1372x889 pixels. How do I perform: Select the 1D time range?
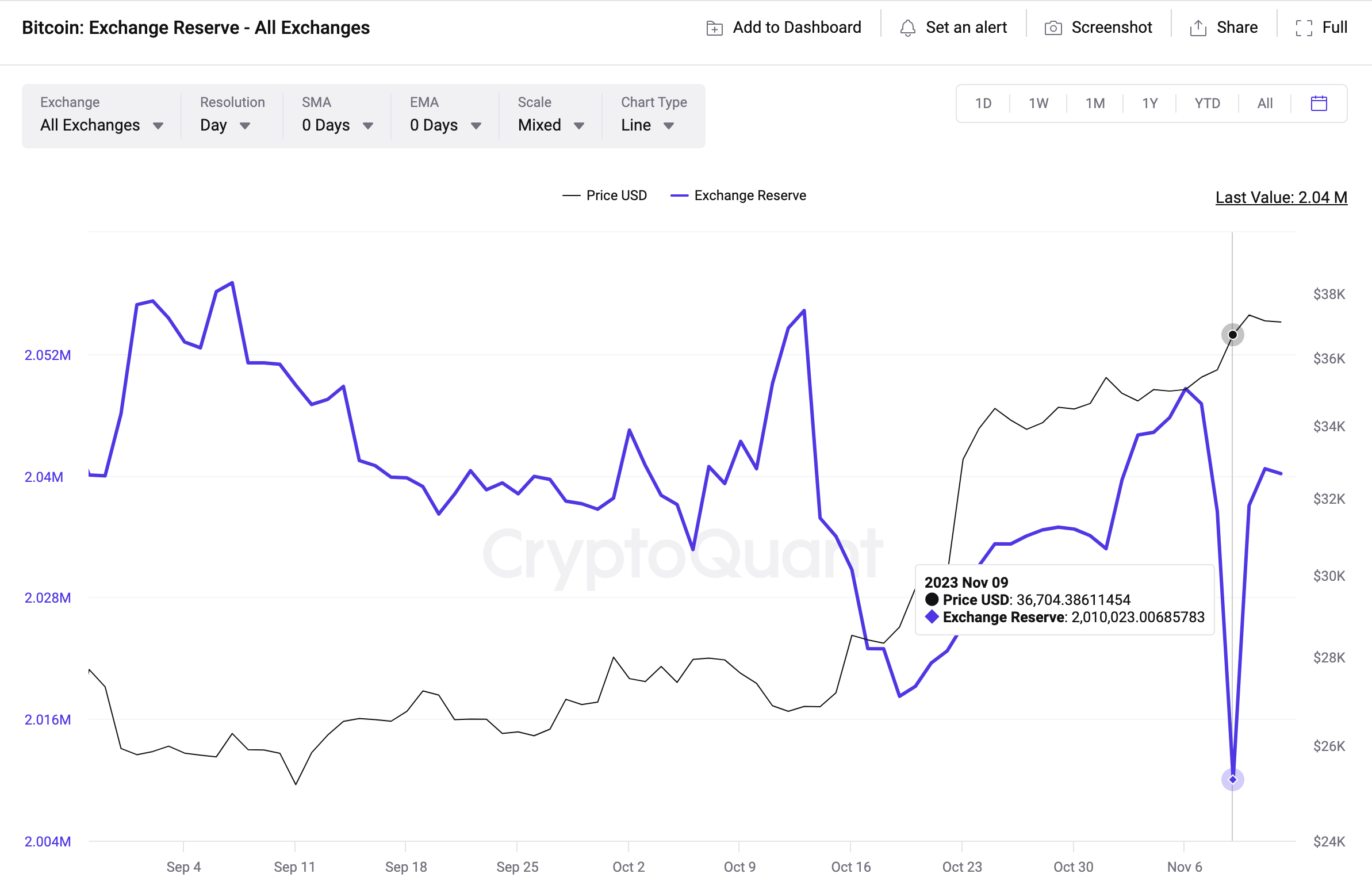tap(983, 103)
